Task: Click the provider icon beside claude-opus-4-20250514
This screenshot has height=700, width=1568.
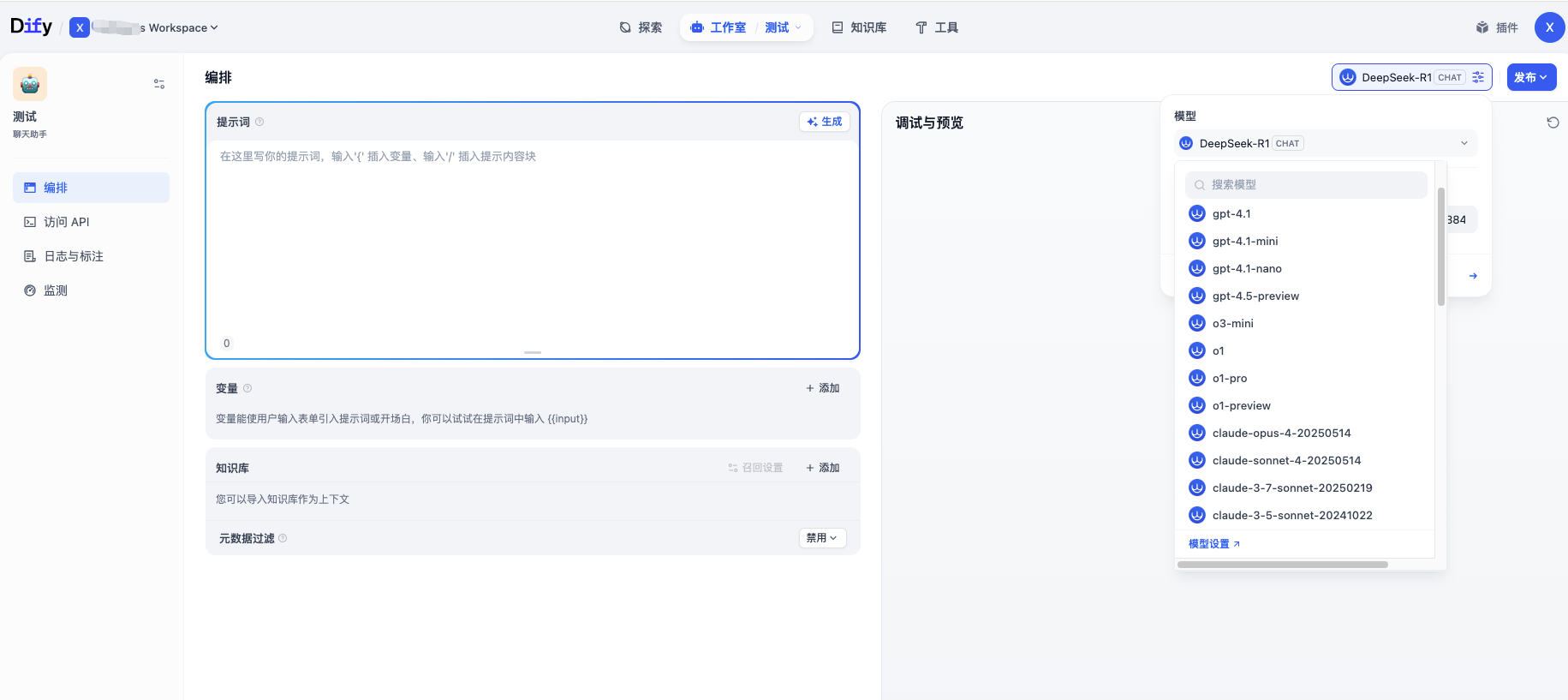Action: coord(1197,433)
